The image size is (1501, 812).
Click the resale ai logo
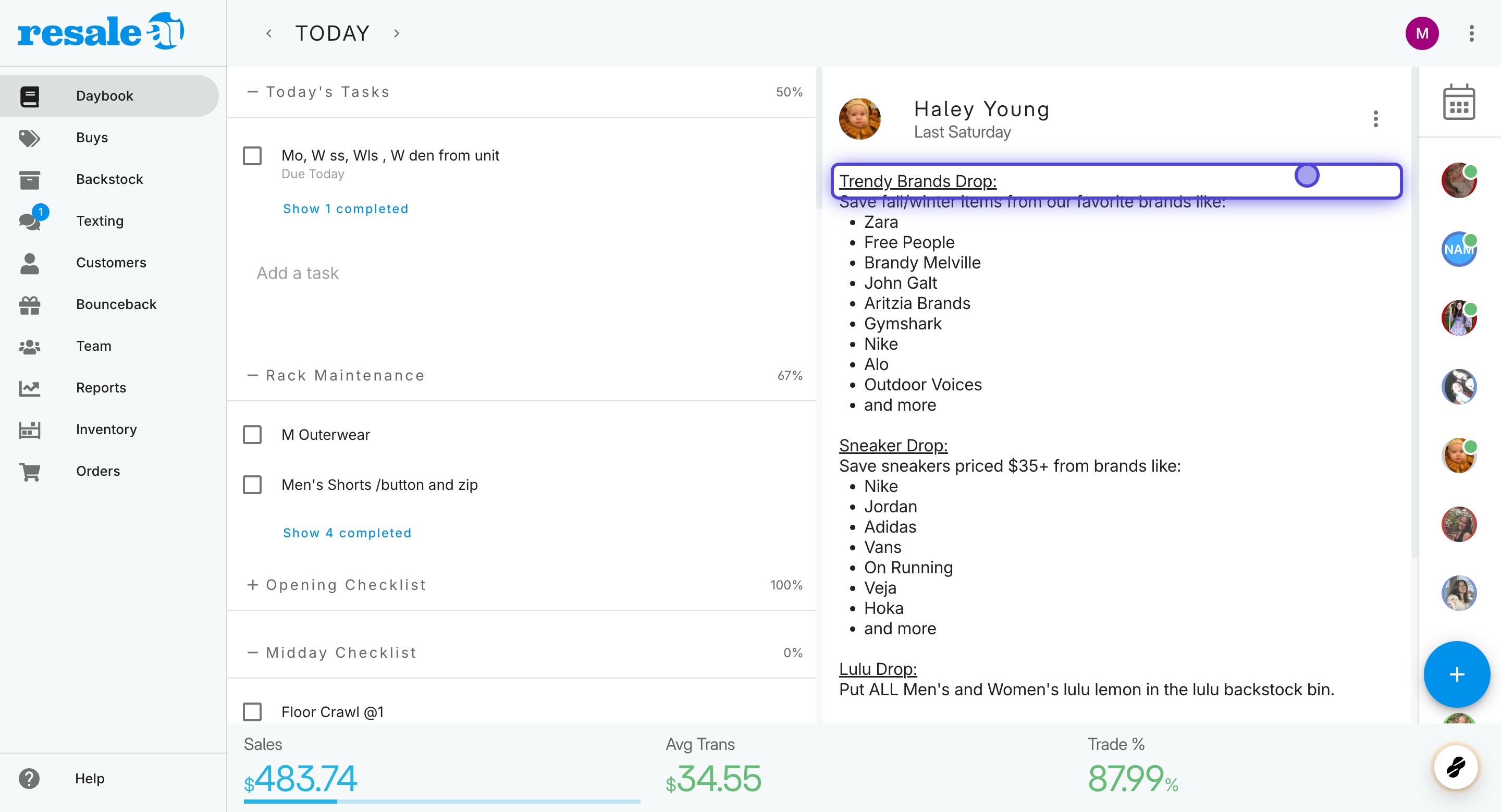(101, 31)
